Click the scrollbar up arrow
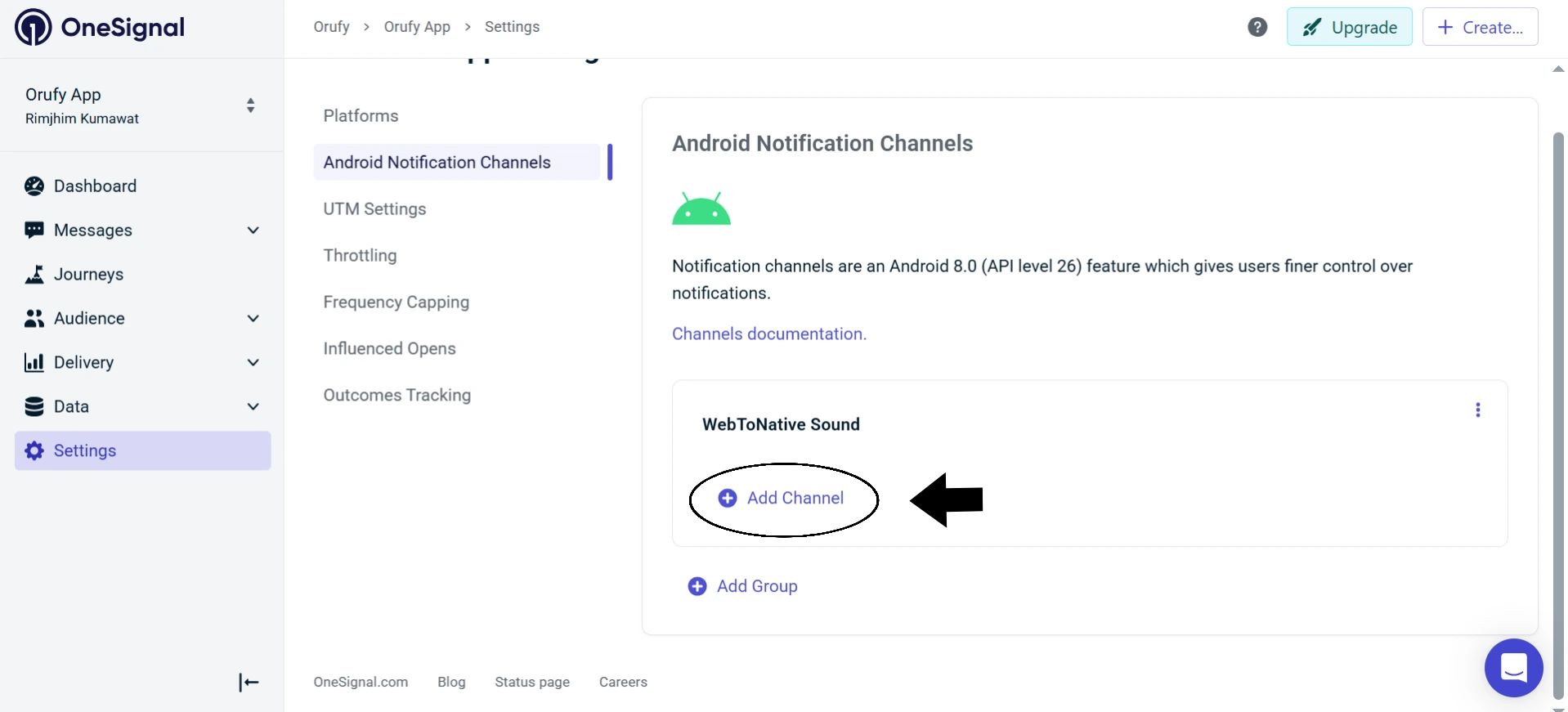The image size is (1568, 712). click(1558, 69)
